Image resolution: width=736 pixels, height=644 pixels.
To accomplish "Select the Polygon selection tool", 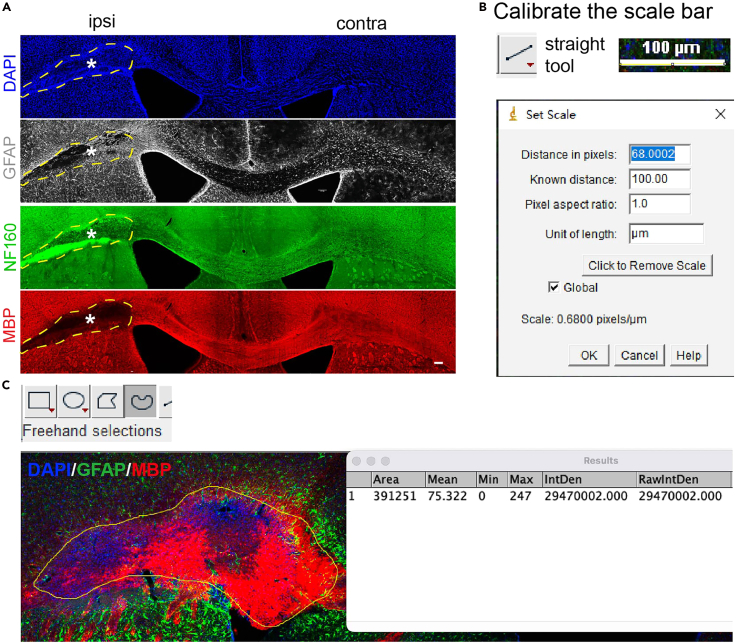I will pyautogui.click(x=107, y=401).
